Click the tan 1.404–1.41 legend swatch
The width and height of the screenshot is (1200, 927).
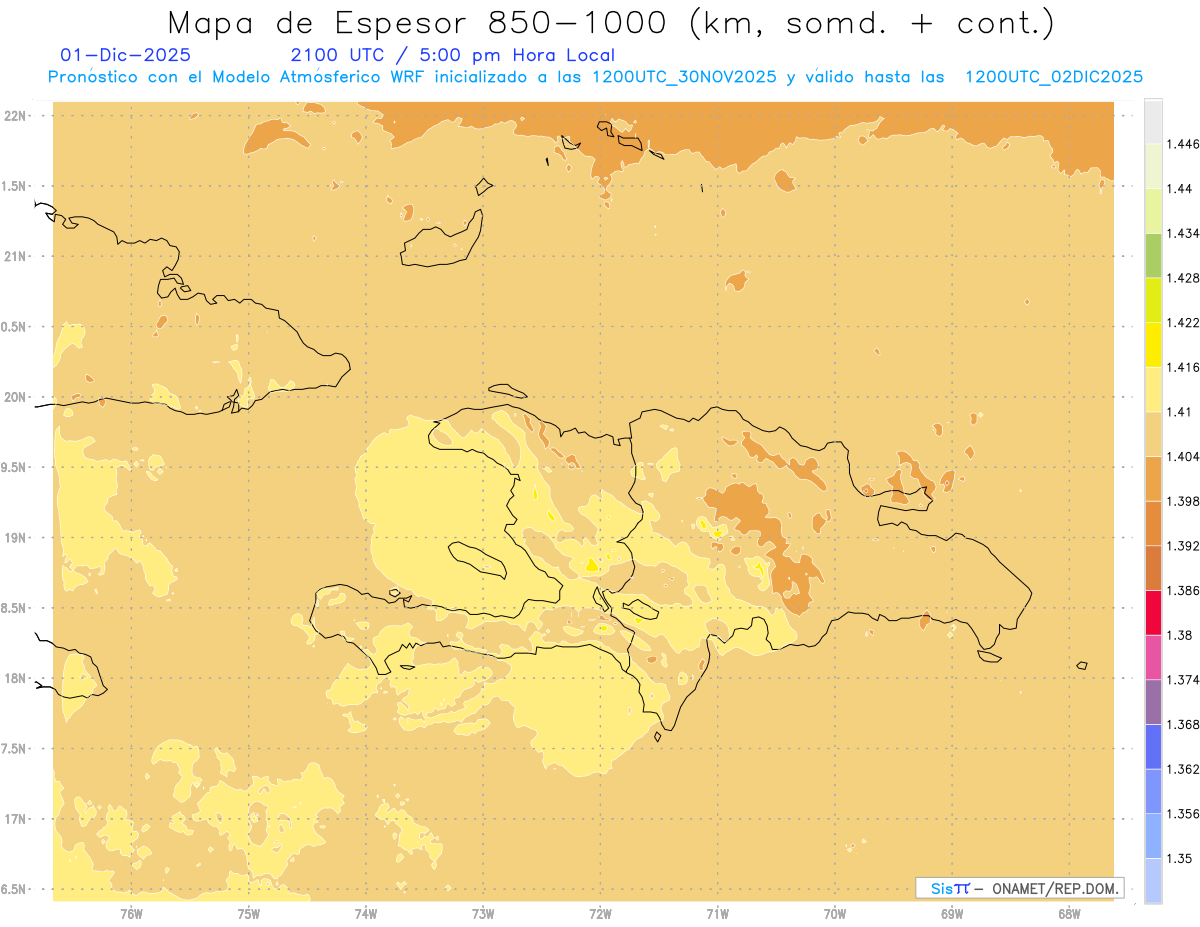tap(1153, 433)
